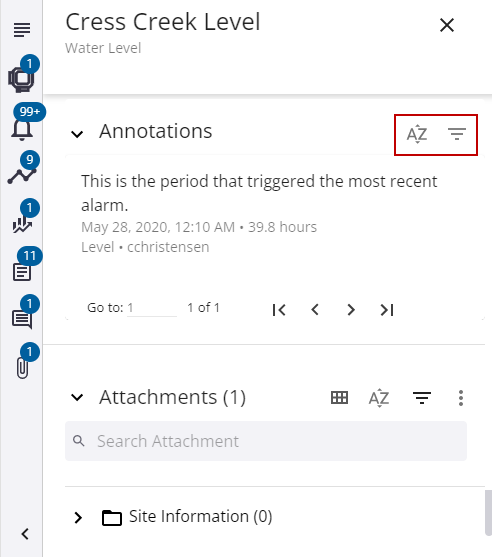Screen dimensions: 492x557
Task: Go to the next annotations page
Action: click(351, 310)
